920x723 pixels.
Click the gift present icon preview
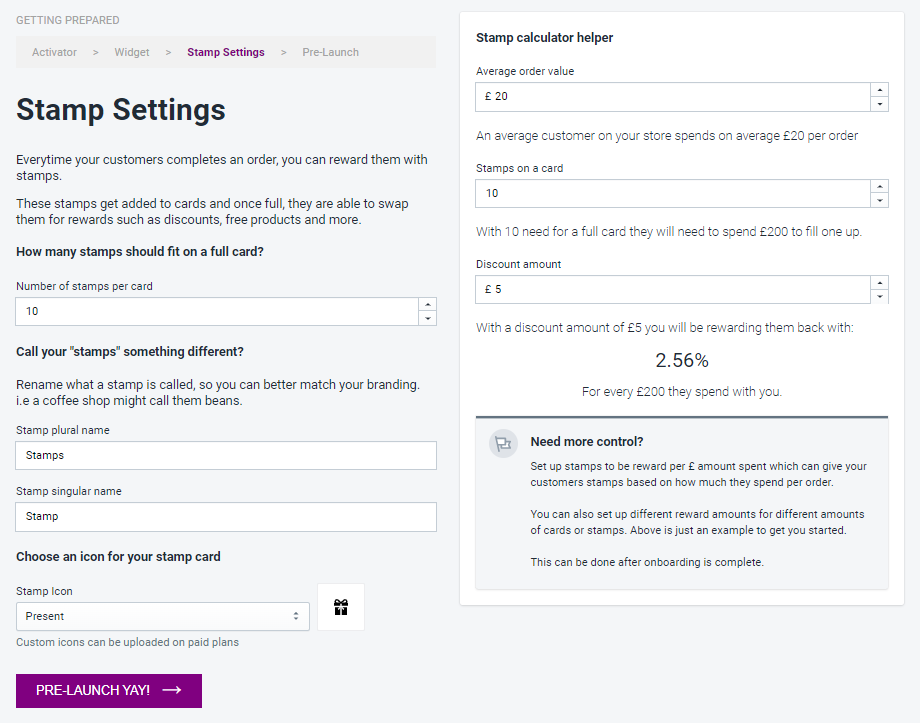pos(341,607)
